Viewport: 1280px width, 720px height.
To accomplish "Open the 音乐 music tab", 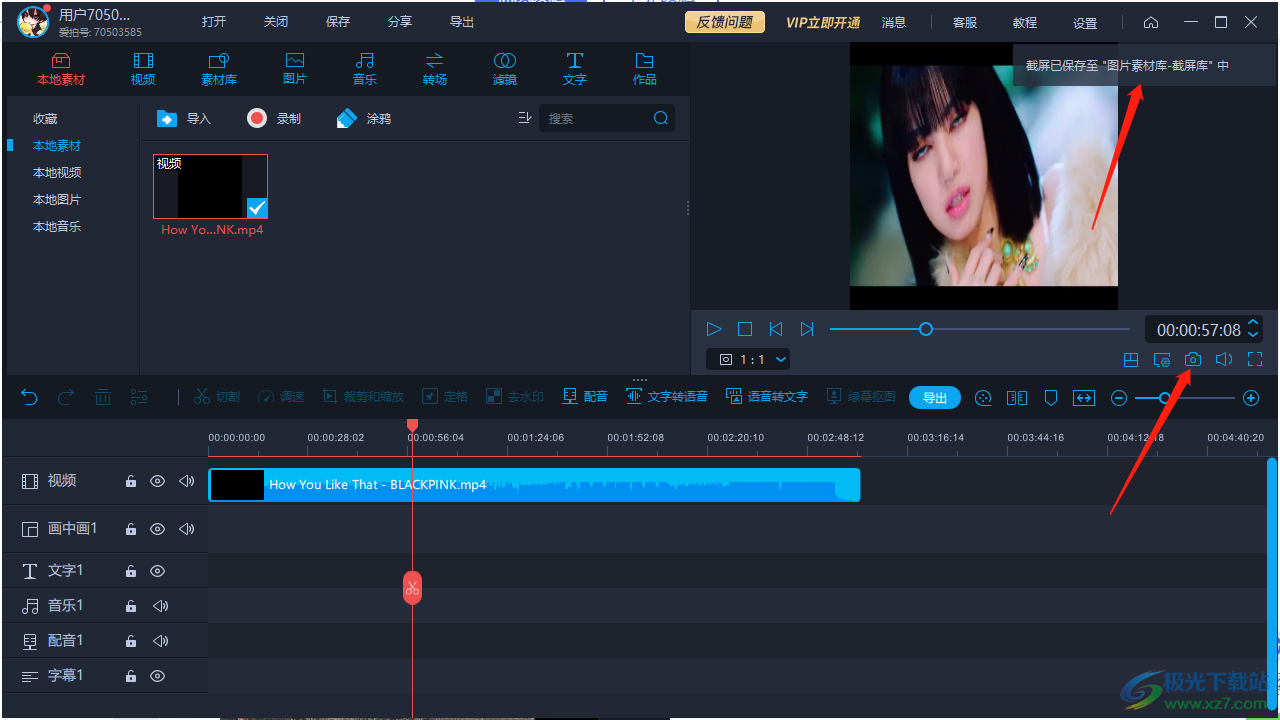I will [x=365, y=69].
